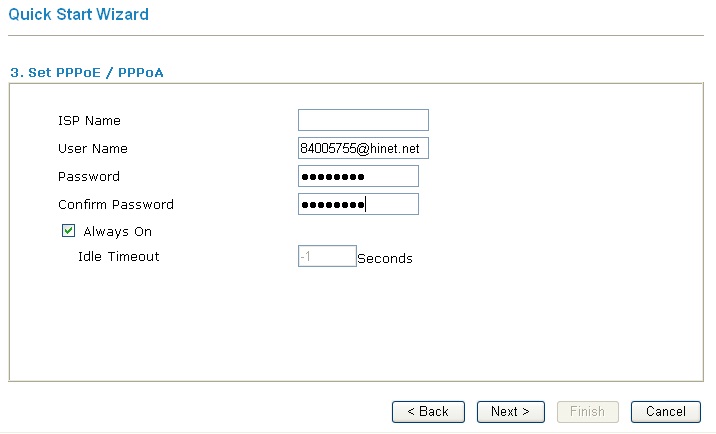
Task: Click the Idle Timeout label
Action: 118,257
